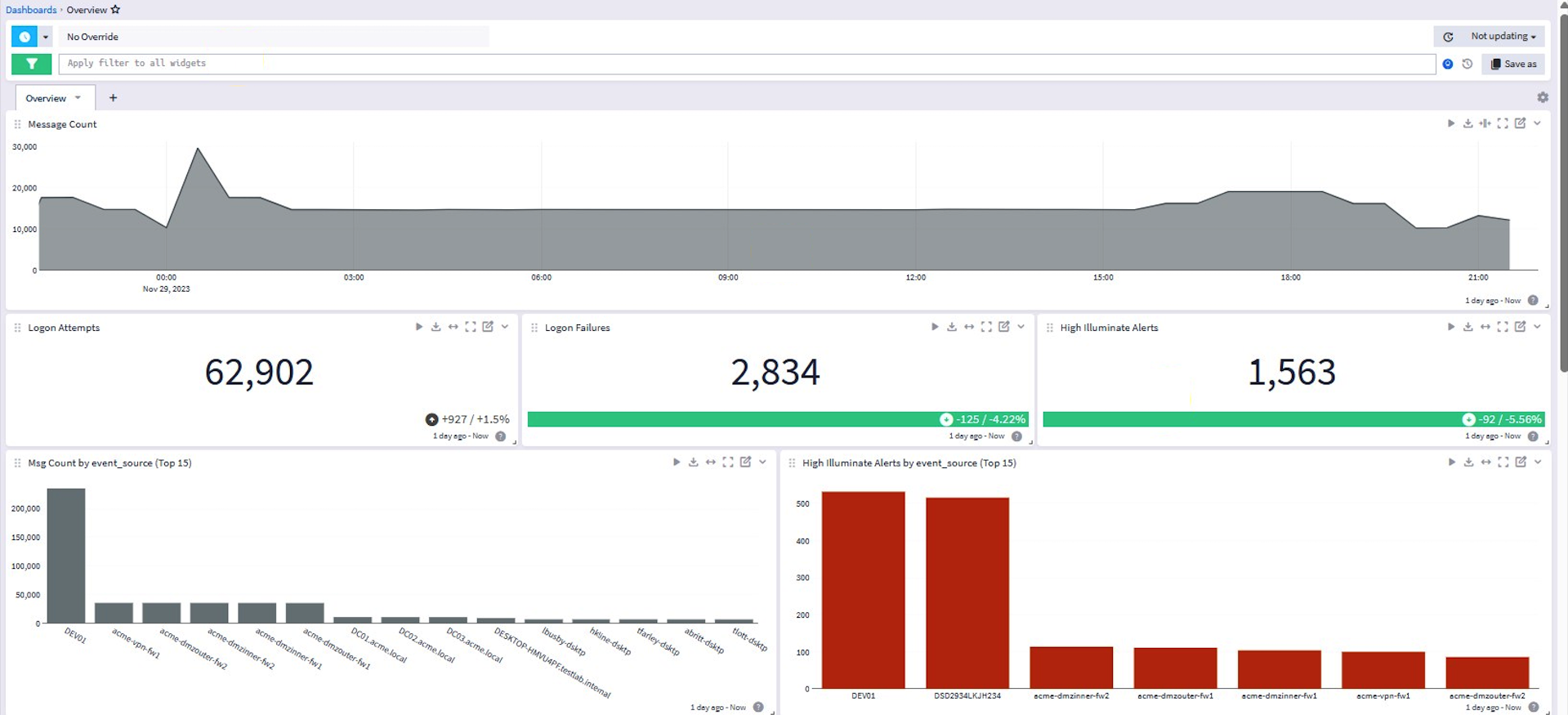This screenshot has height=715, width=1568.
Task: Go to the Dashboards breadcrumb link
Action: [31, 10]
